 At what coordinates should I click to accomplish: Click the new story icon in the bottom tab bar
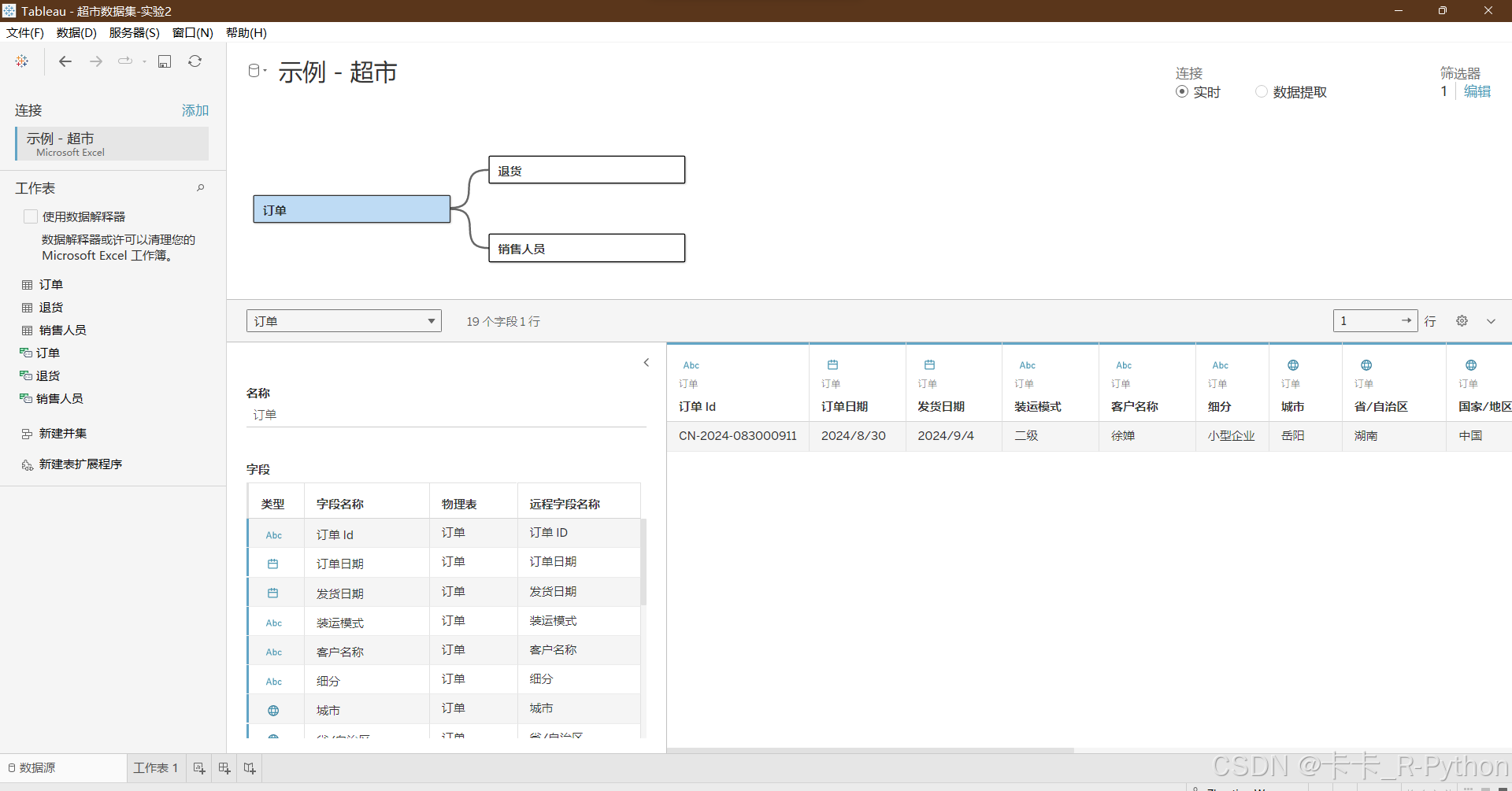point(250,768)
